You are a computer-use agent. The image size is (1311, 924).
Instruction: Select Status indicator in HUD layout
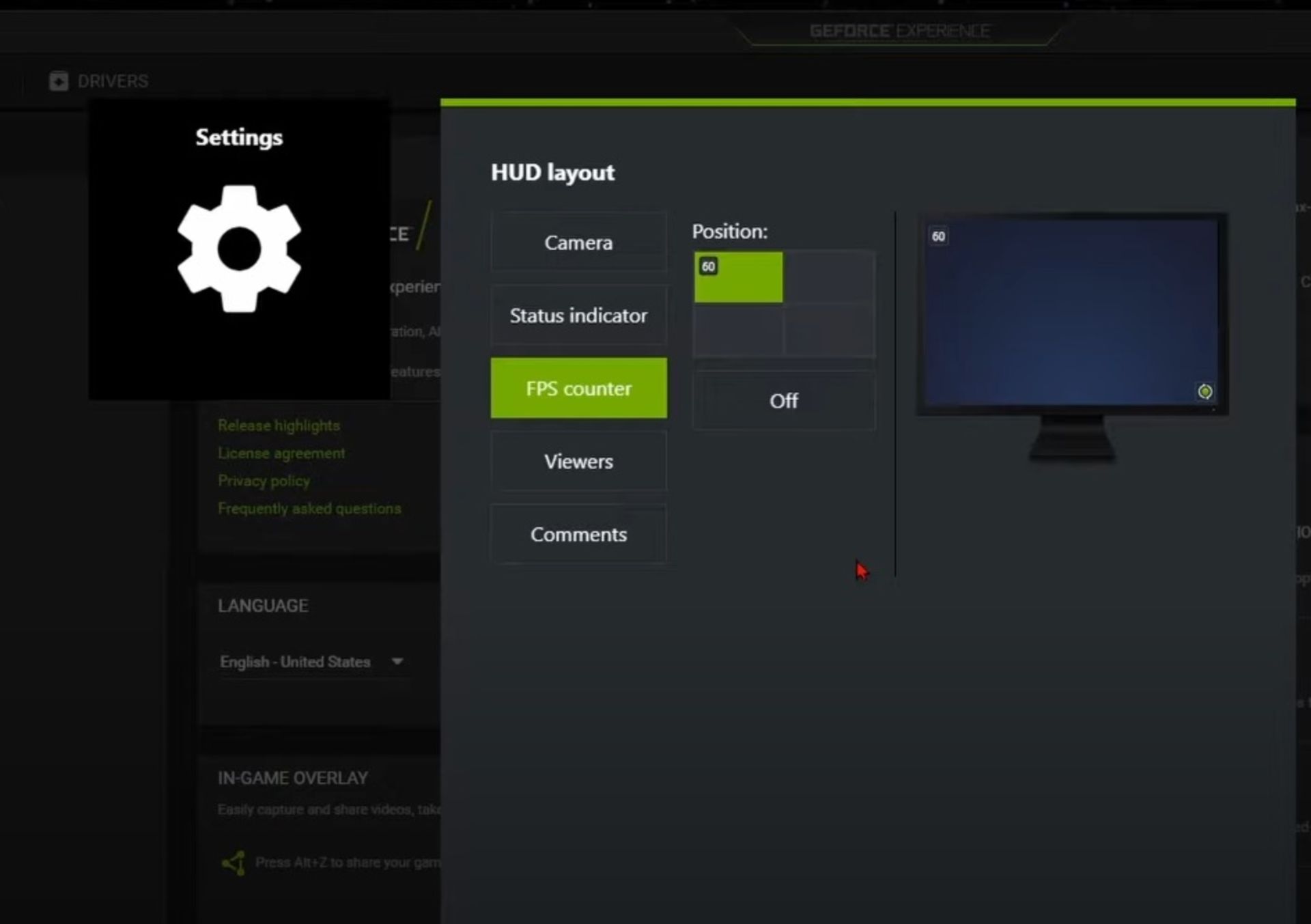pyautogui.click(x=578, y=316)
